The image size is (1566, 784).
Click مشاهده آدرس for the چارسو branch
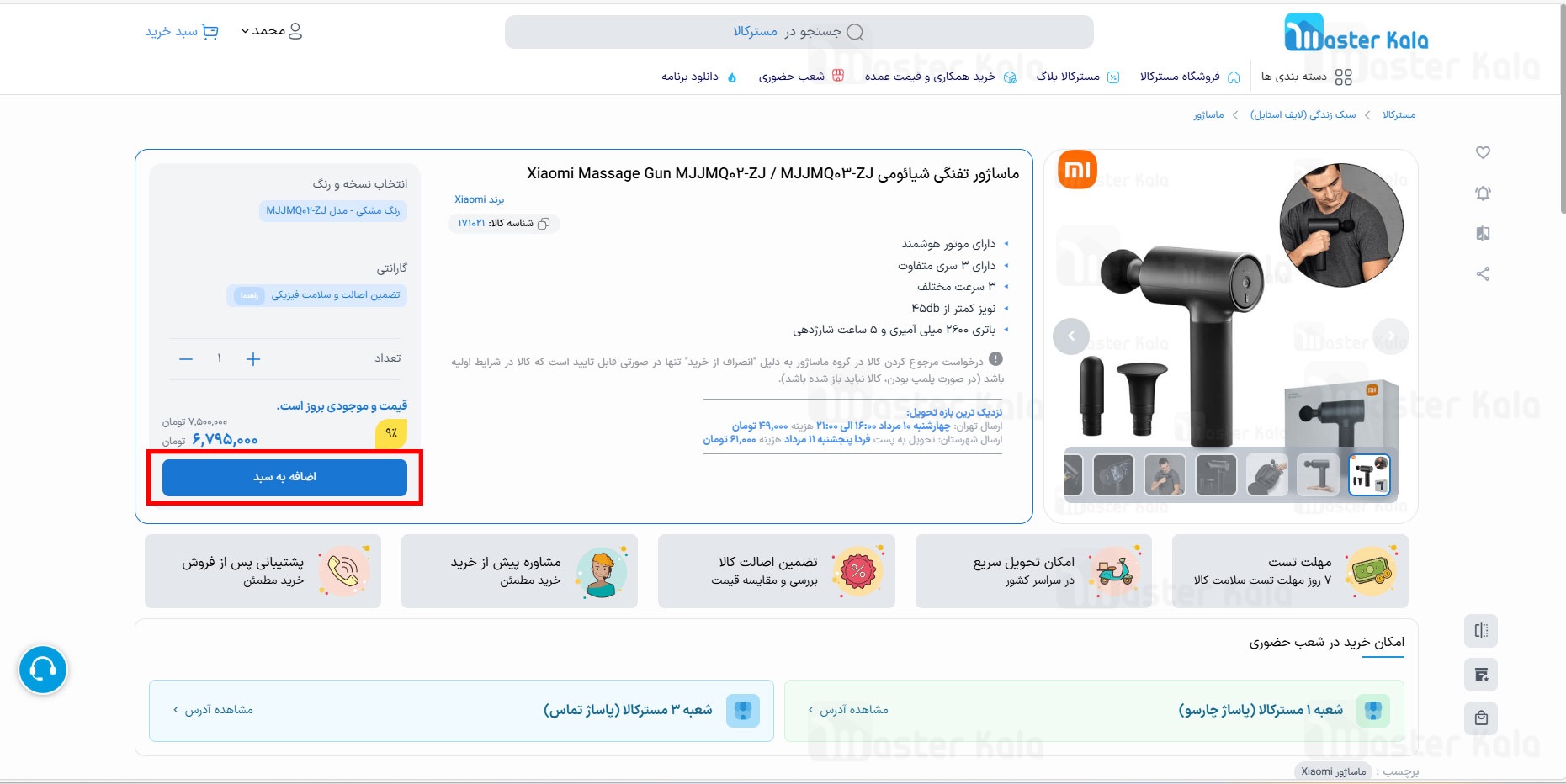(x=848, y=710)
